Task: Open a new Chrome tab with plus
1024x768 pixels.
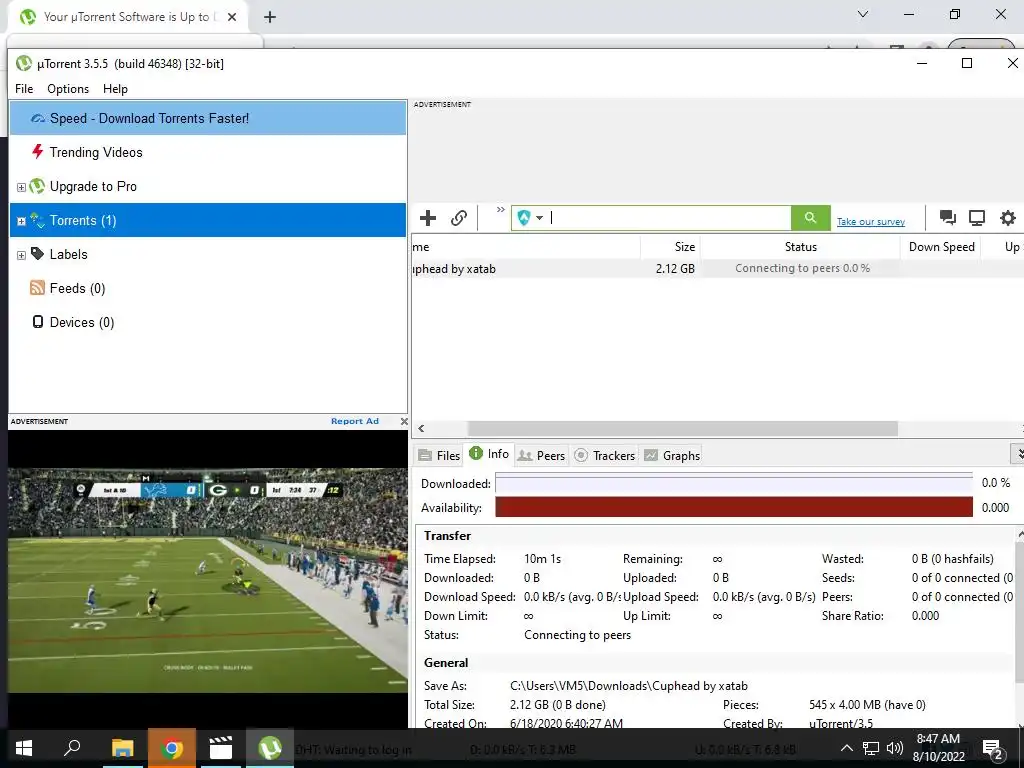Action: [270, 17]
